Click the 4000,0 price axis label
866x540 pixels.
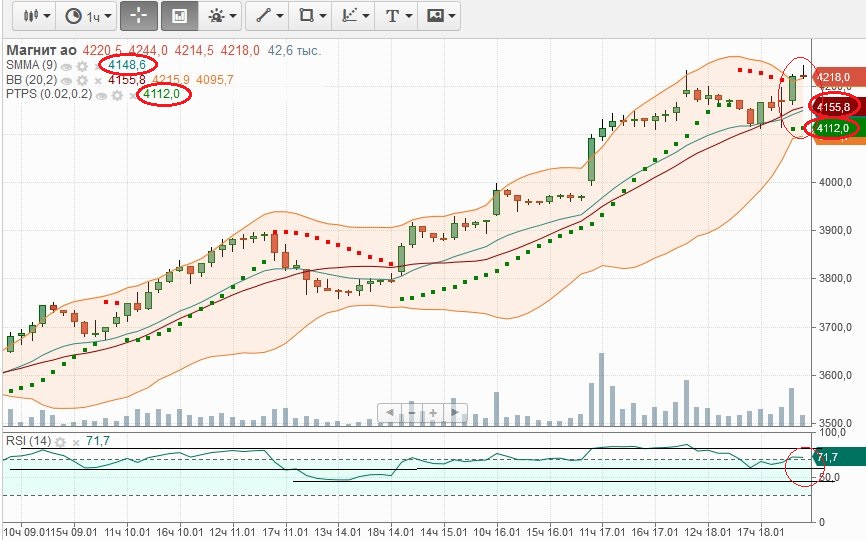[835, 182]
